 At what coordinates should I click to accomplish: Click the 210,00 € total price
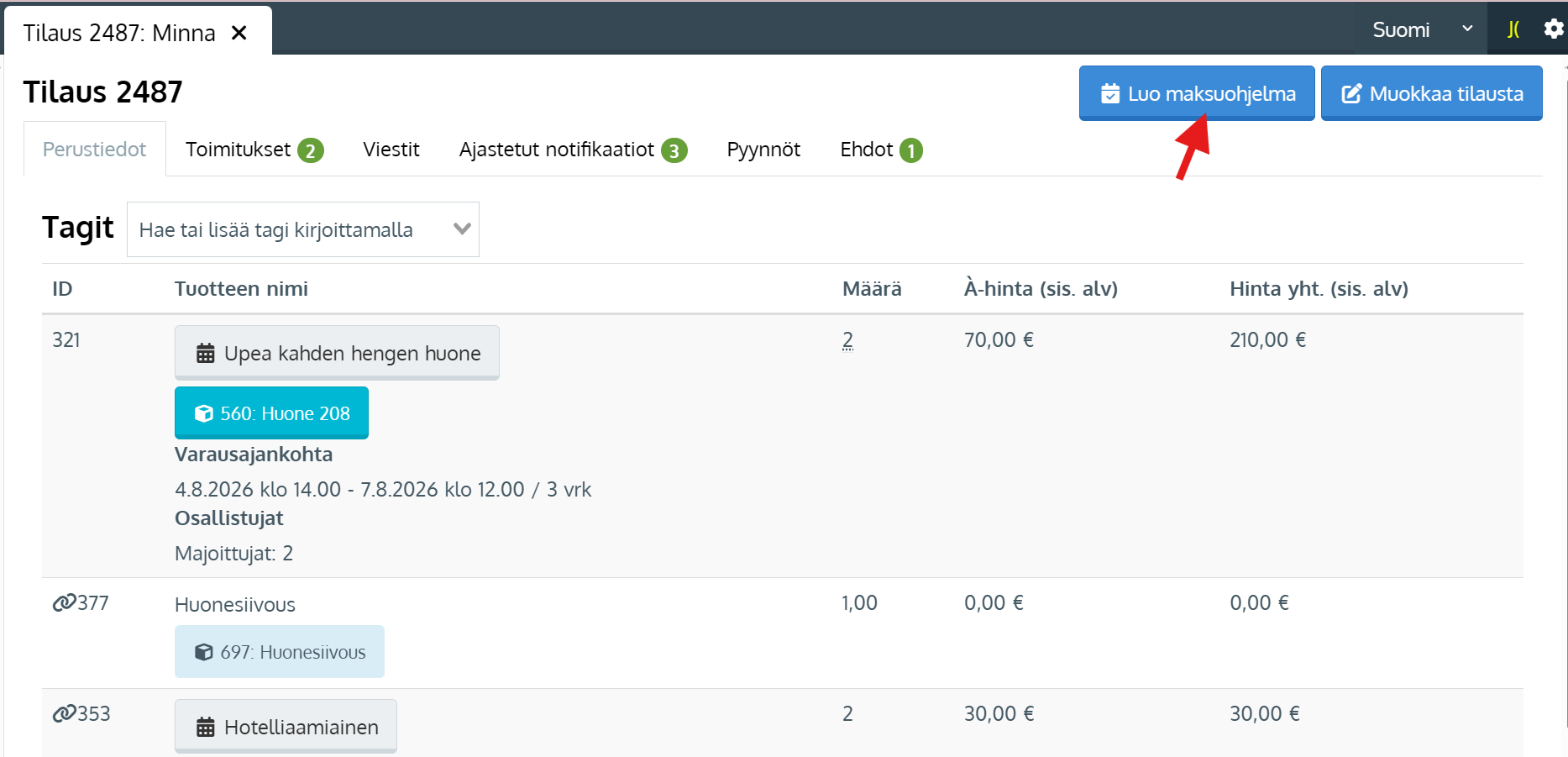(x=1267, y=339)
